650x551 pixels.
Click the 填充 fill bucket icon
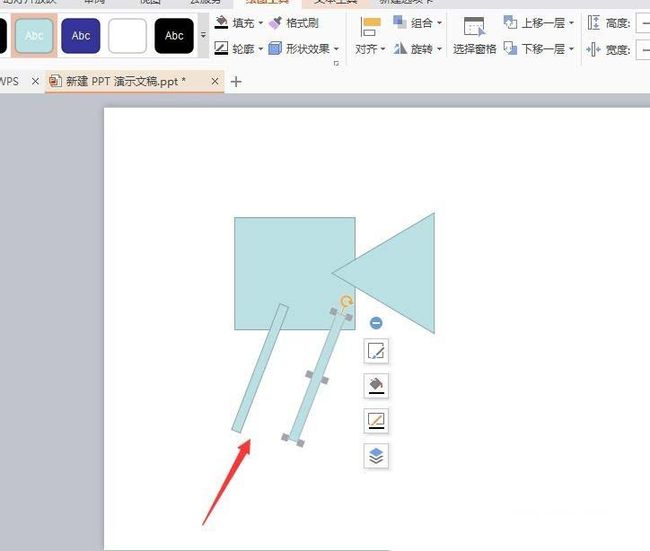(x=221, y=22)
